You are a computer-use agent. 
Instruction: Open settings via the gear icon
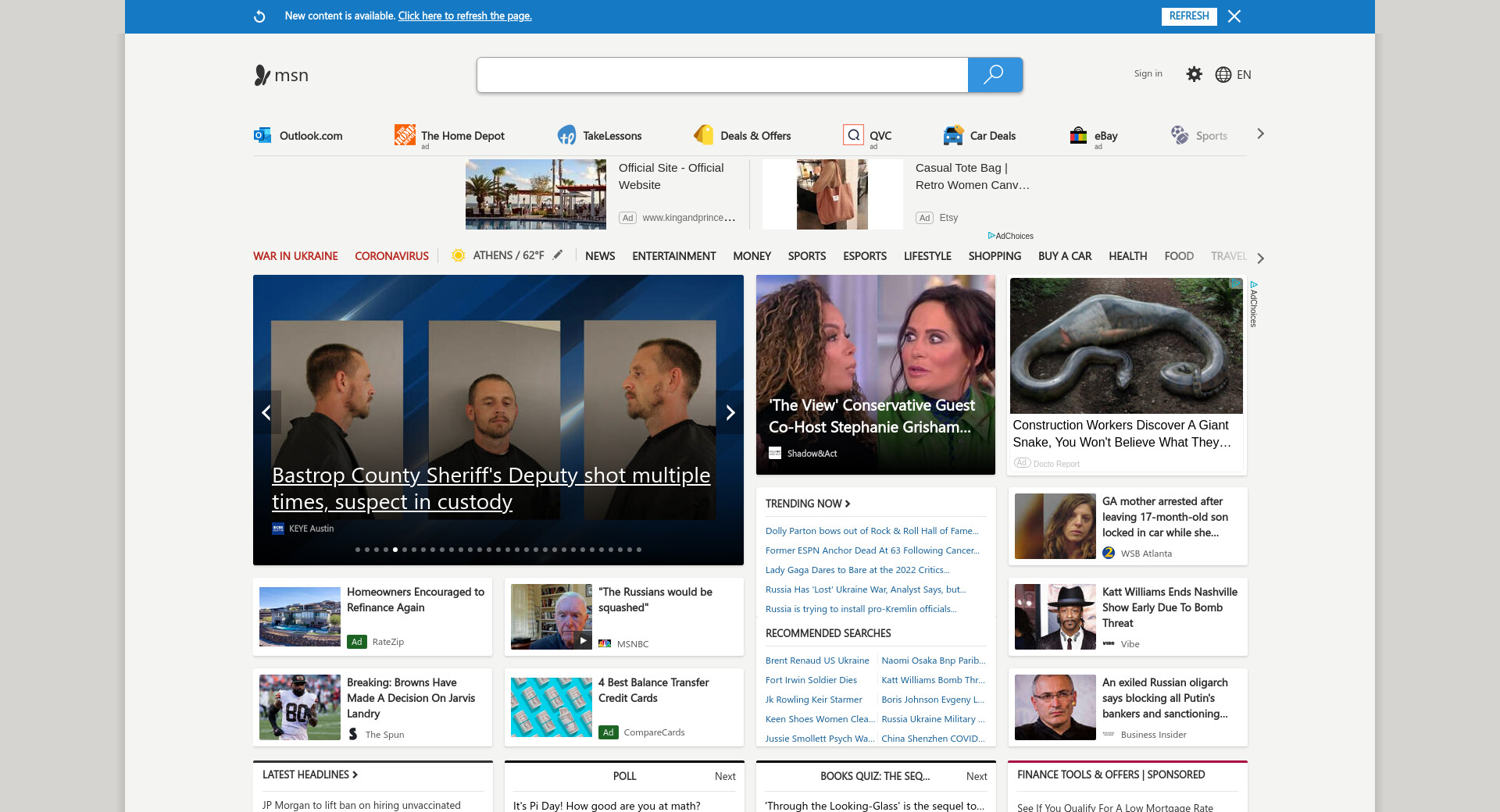pos(1194,74)
